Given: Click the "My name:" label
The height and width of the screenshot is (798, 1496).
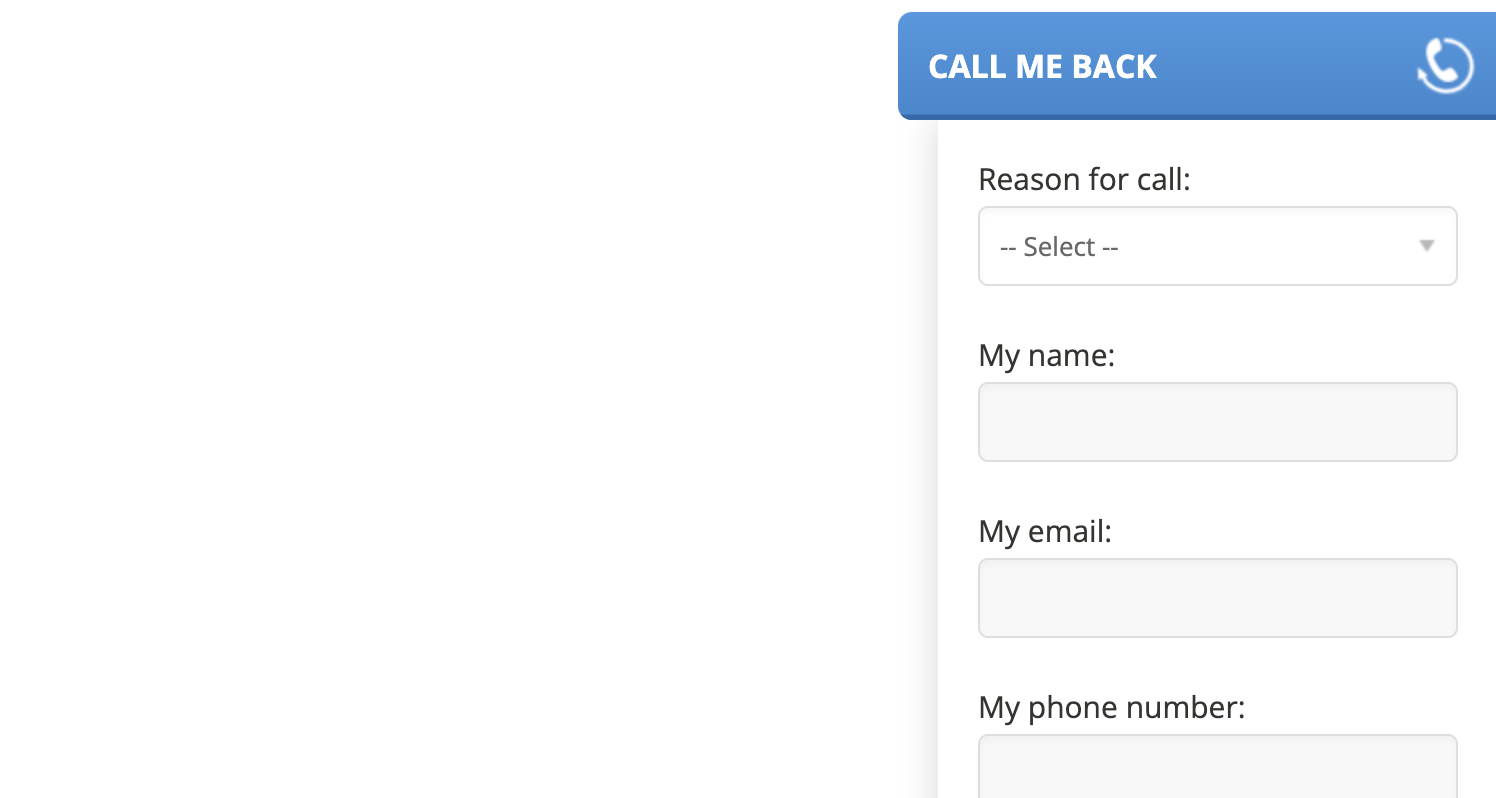Looking at the screenshot, I should pos(1046,356).
